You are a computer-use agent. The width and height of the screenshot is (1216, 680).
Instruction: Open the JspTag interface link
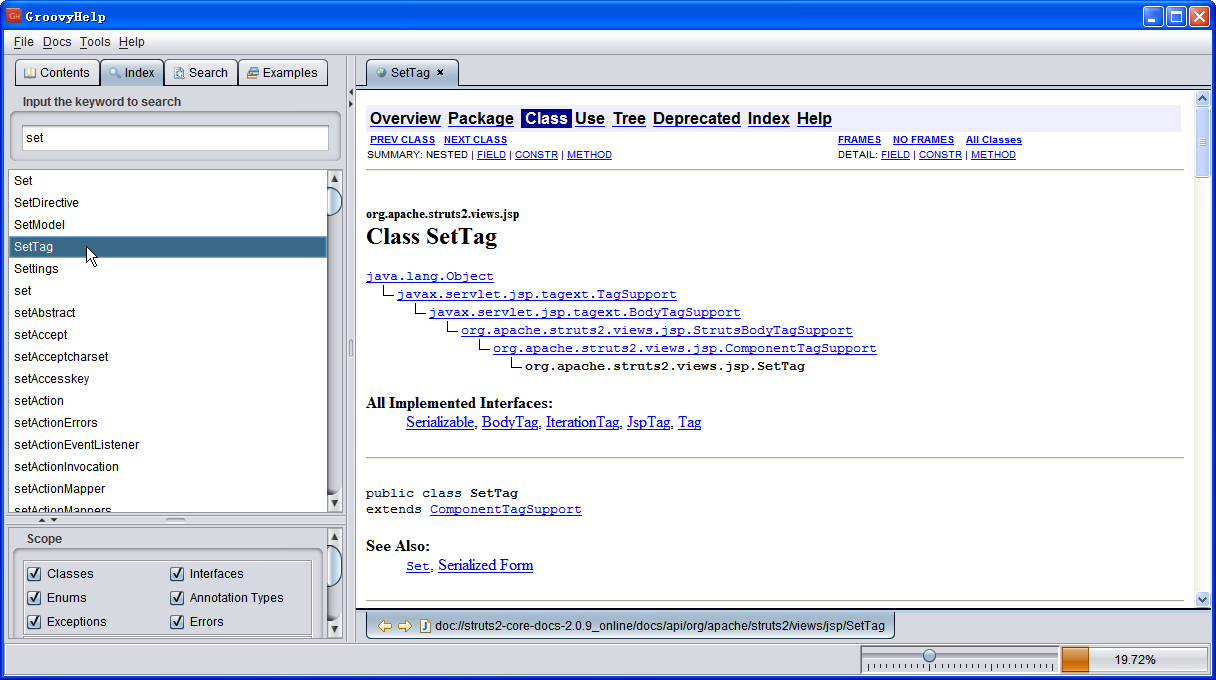coord(648,422)
